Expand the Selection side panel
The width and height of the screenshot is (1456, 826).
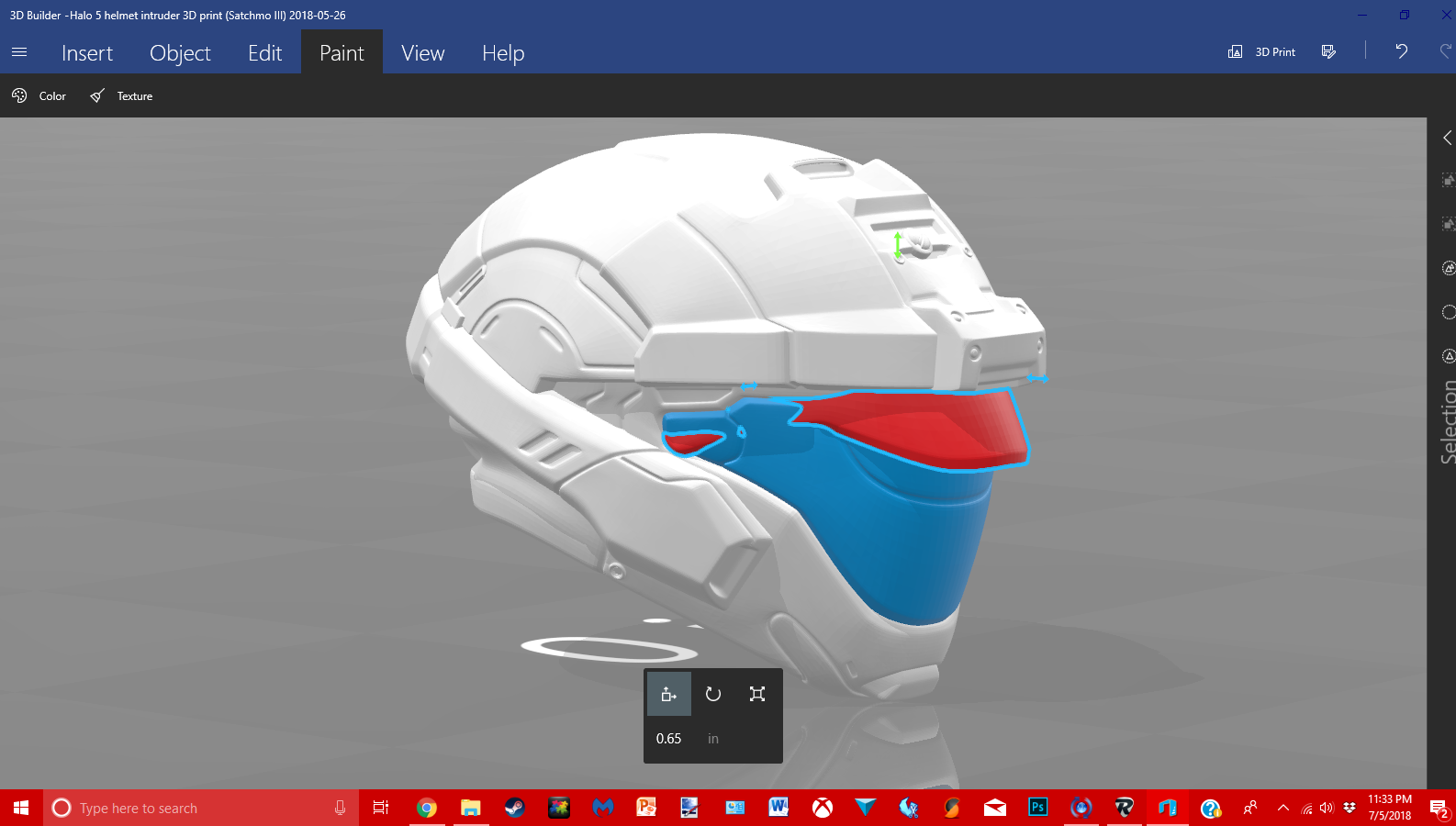[x=1448, y=138]
